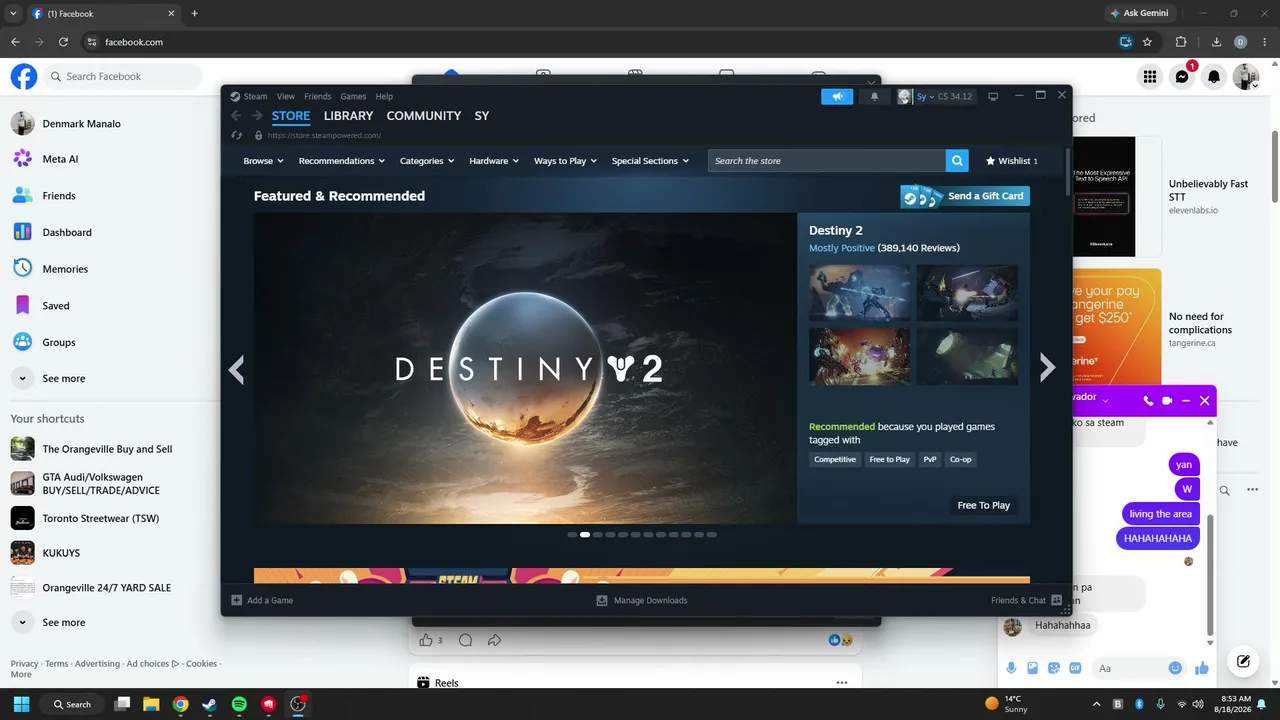Click Steam Big Picture mode monitor icon
The image size is (1280, 720).
[x=993, y=97]
